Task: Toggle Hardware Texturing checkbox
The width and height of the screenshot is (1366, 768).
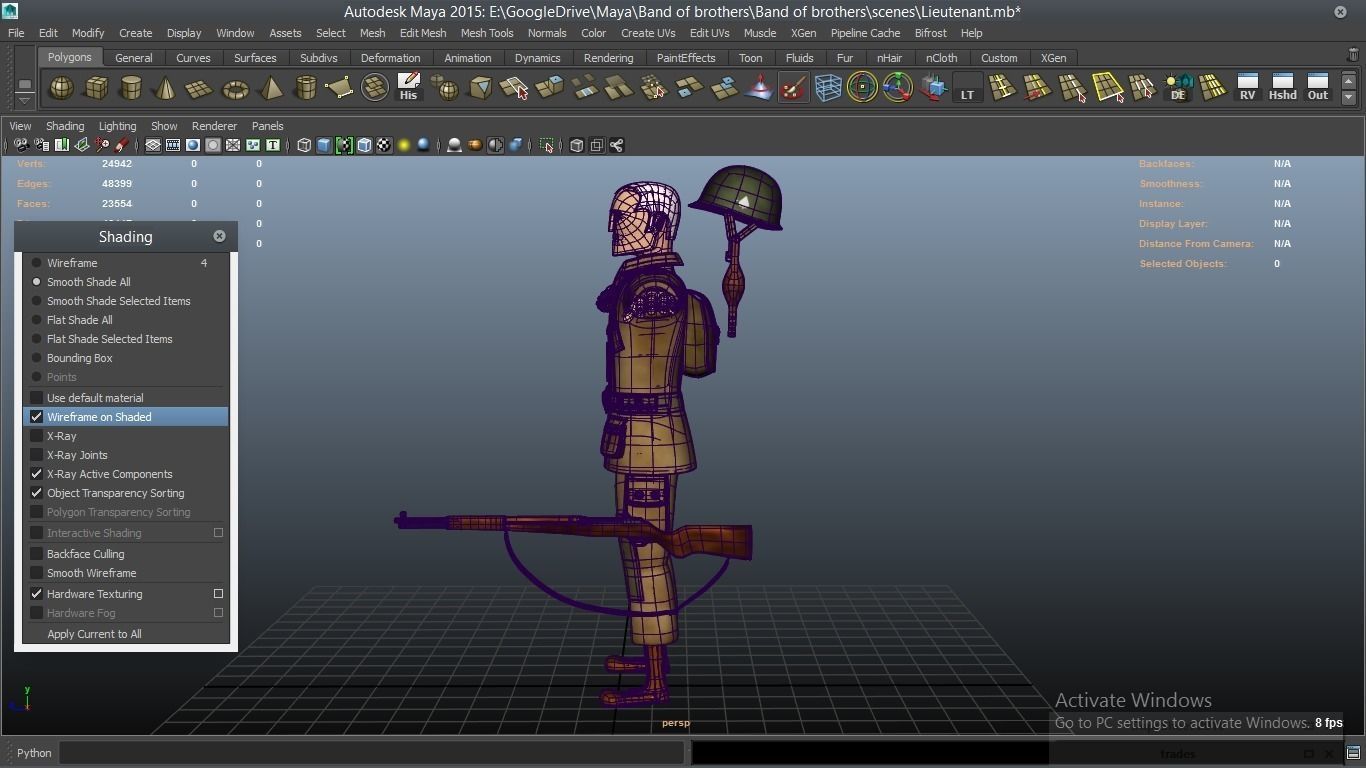Action: (x=37, y=594)
